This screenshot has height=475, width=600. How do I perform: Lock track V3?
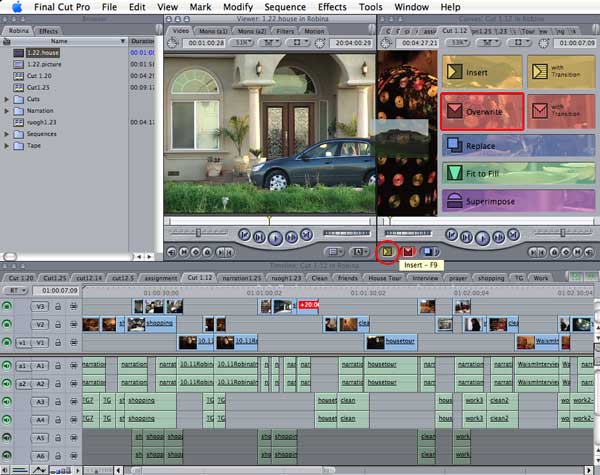(x=58, y=306)
